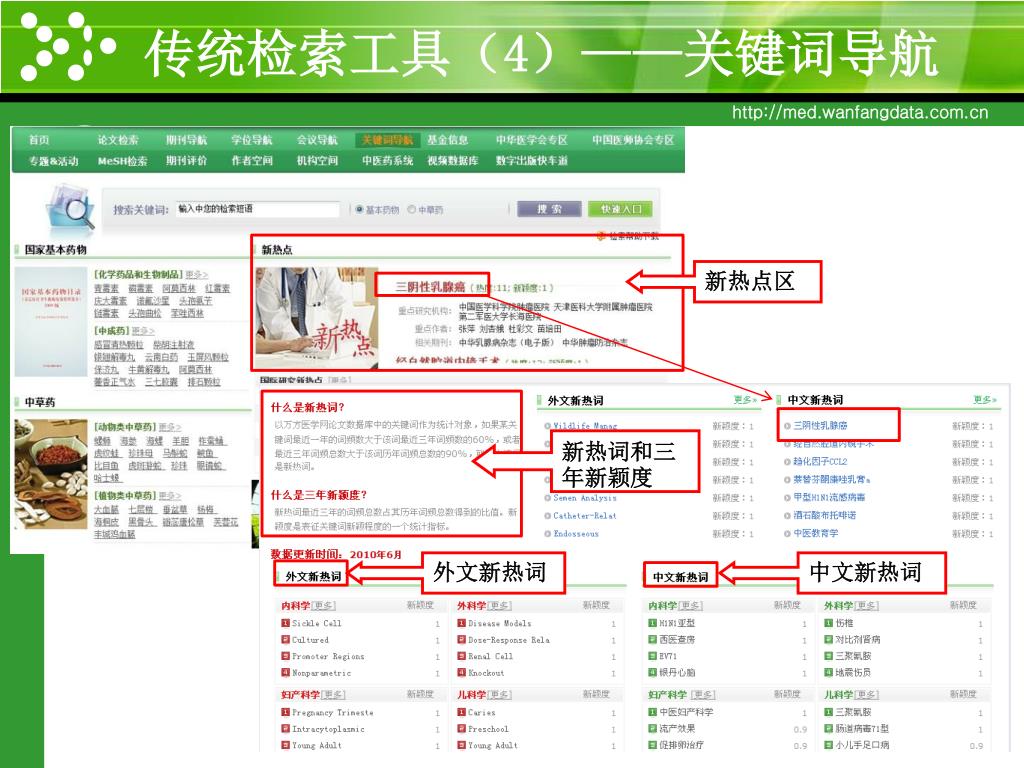1024x768 pixels.
Task: Click green rank icon beside 地震伤员
Action: coord(829,672)
